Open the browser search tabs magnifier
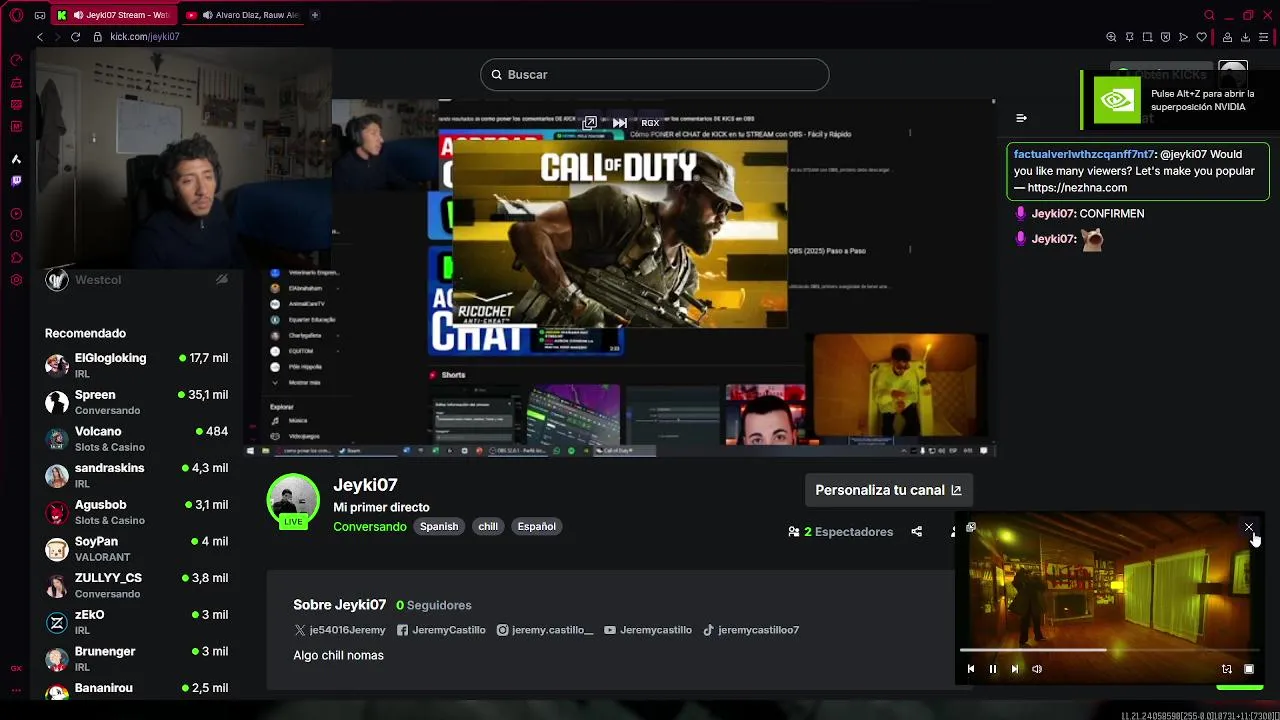Viewport: 1280px width, 720px height. tap(1209, 15)
